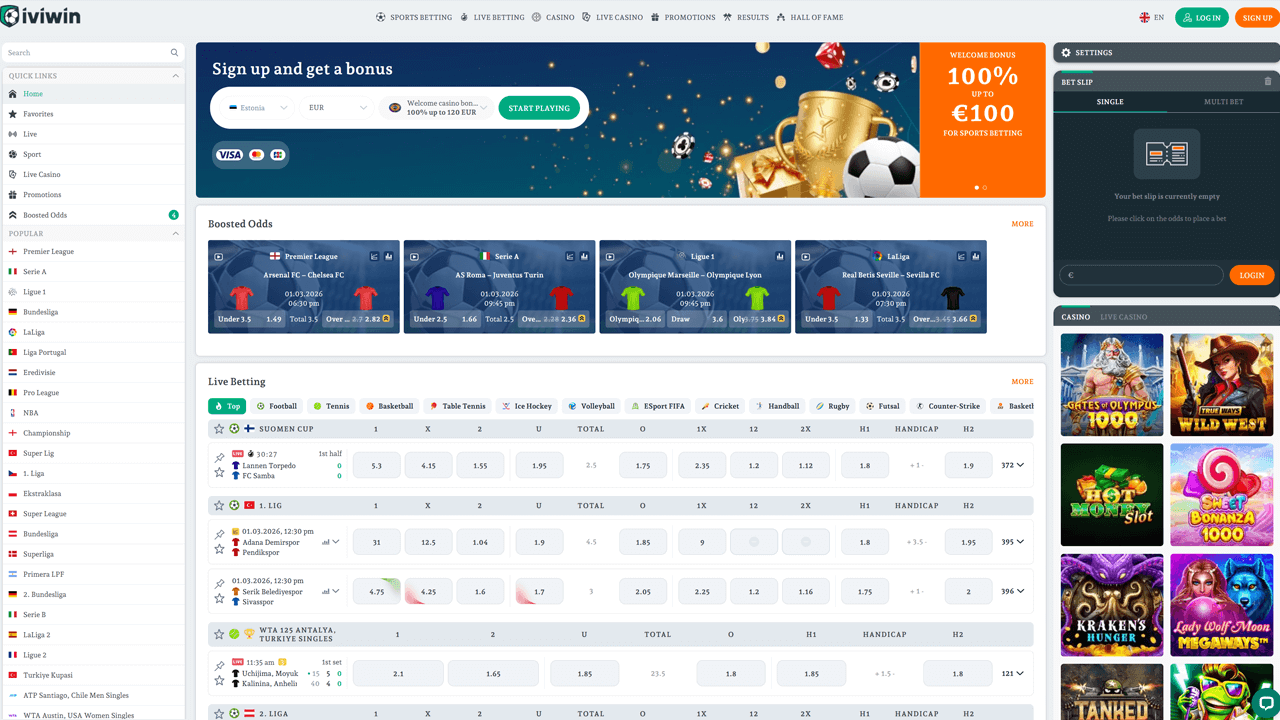
Task: Click the video icon on Arsenal FC – Chelsea FC card
Action: coord(219,257)
